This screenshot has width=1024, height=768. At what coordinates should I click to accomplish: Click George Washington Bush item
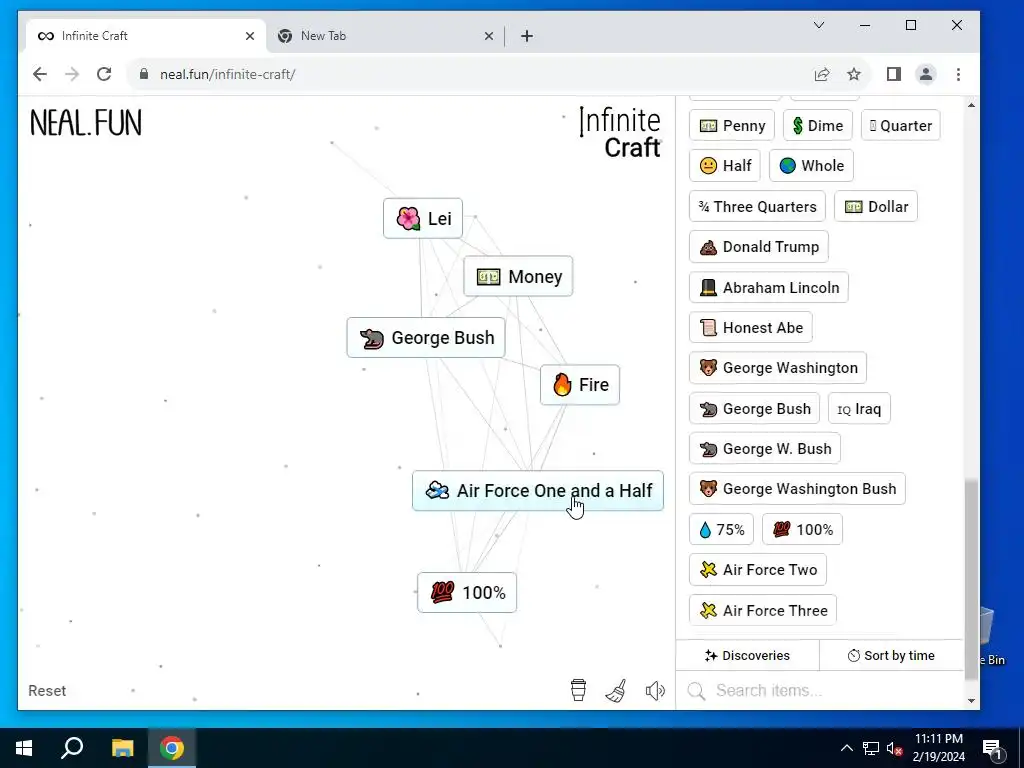[797, 488]
